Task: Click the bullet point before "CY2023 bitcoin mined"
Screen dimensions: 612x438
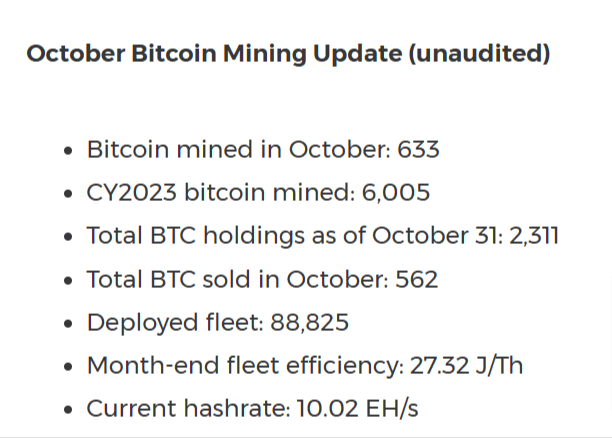Action: click(x=66, y=194)
